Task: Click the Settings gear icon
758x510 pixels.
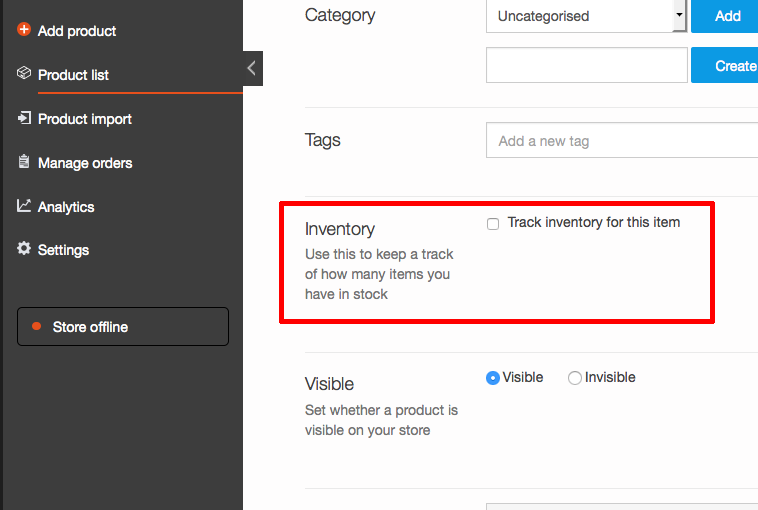Action: pos(24,248)
